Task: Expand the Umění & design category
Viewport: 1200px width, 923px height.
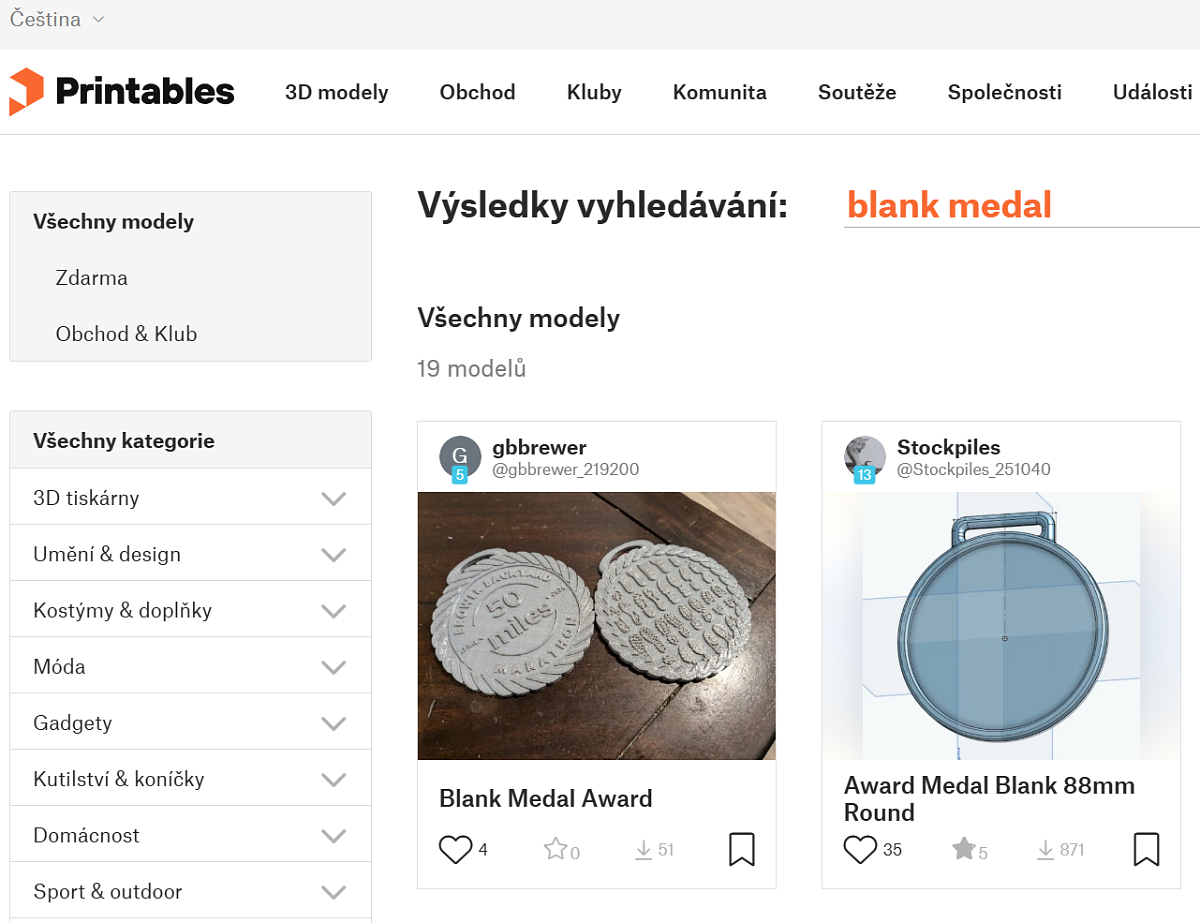Action: pos(333,554)
